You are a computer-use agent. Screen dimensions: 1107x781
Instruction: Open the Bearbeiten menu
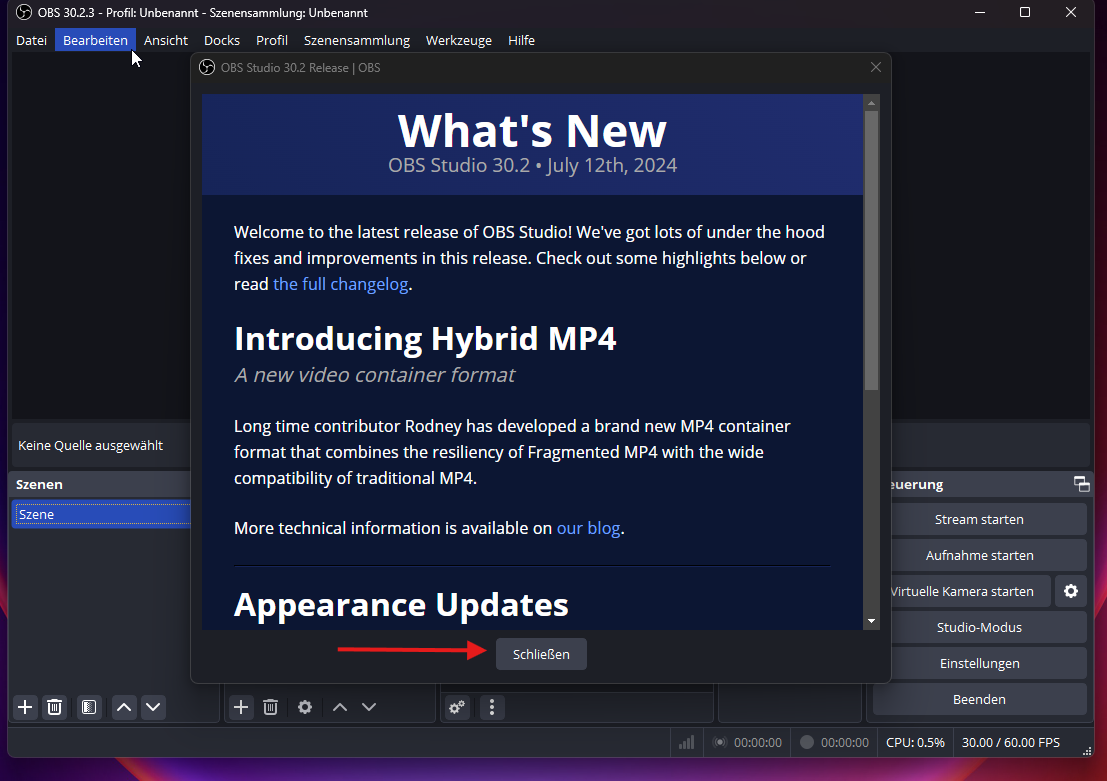tap(95, 40)
